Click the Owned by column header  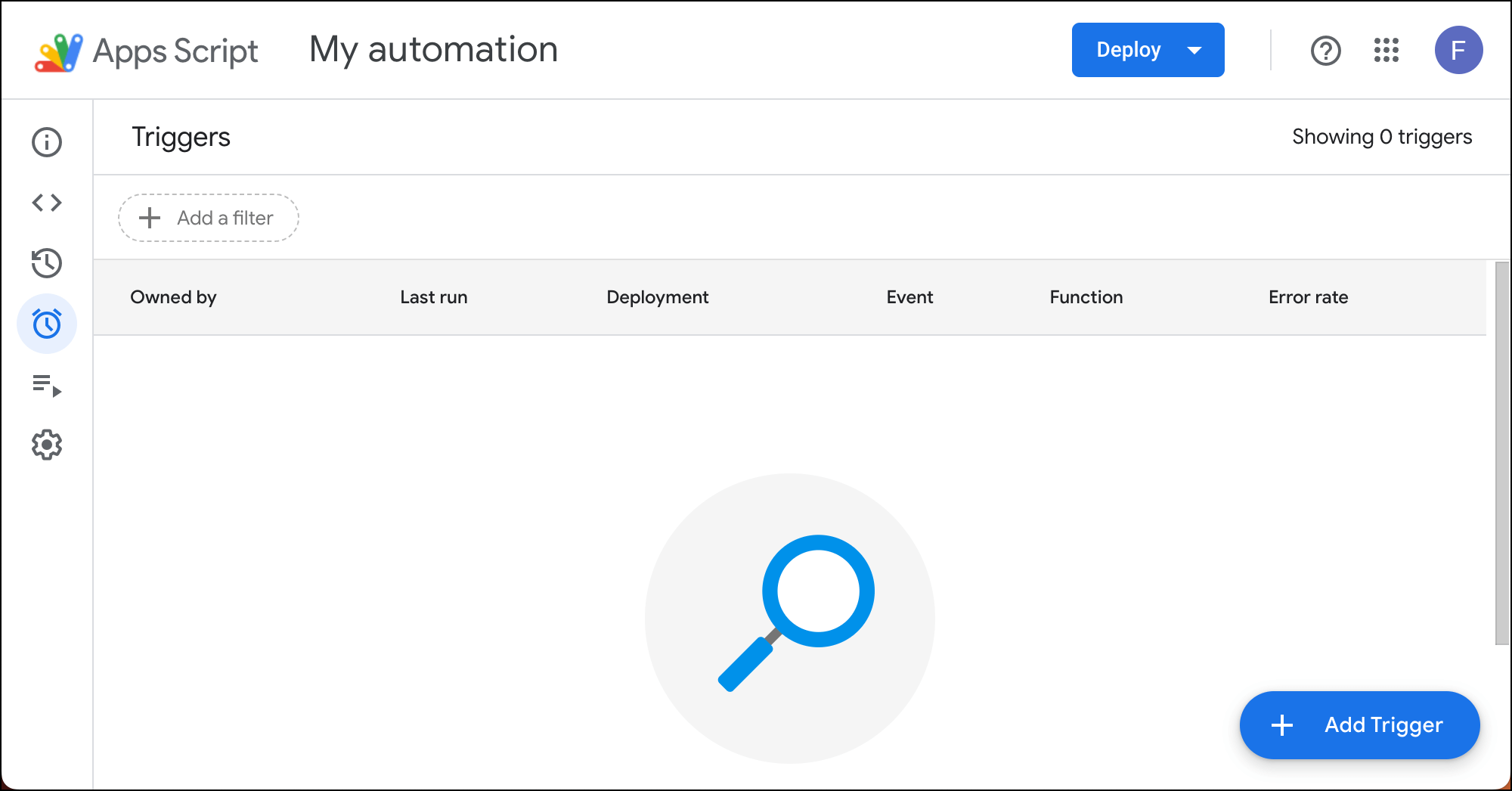[173, 297]
